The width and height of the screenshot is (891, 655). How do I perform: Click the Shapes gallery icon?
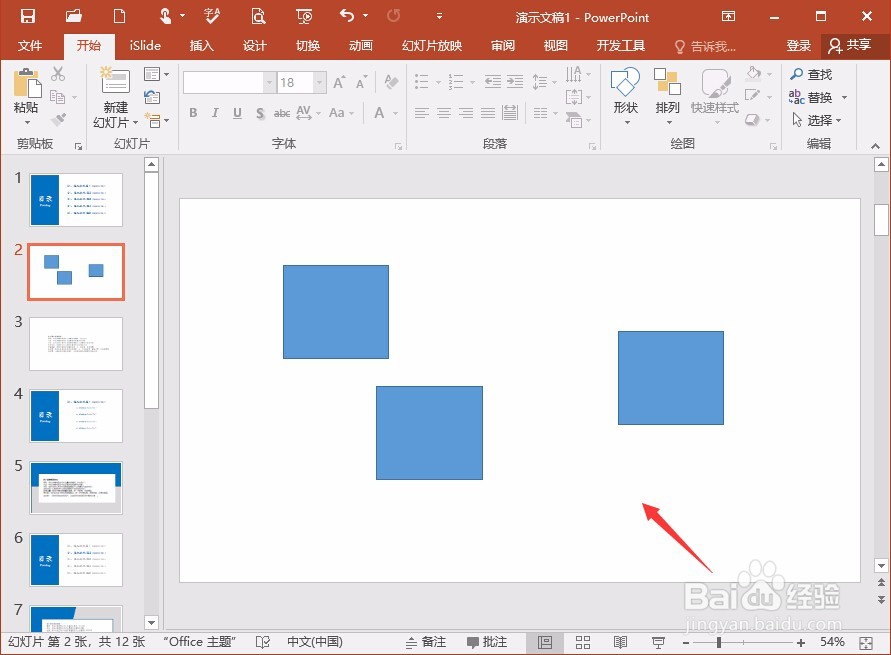[625, 82]
